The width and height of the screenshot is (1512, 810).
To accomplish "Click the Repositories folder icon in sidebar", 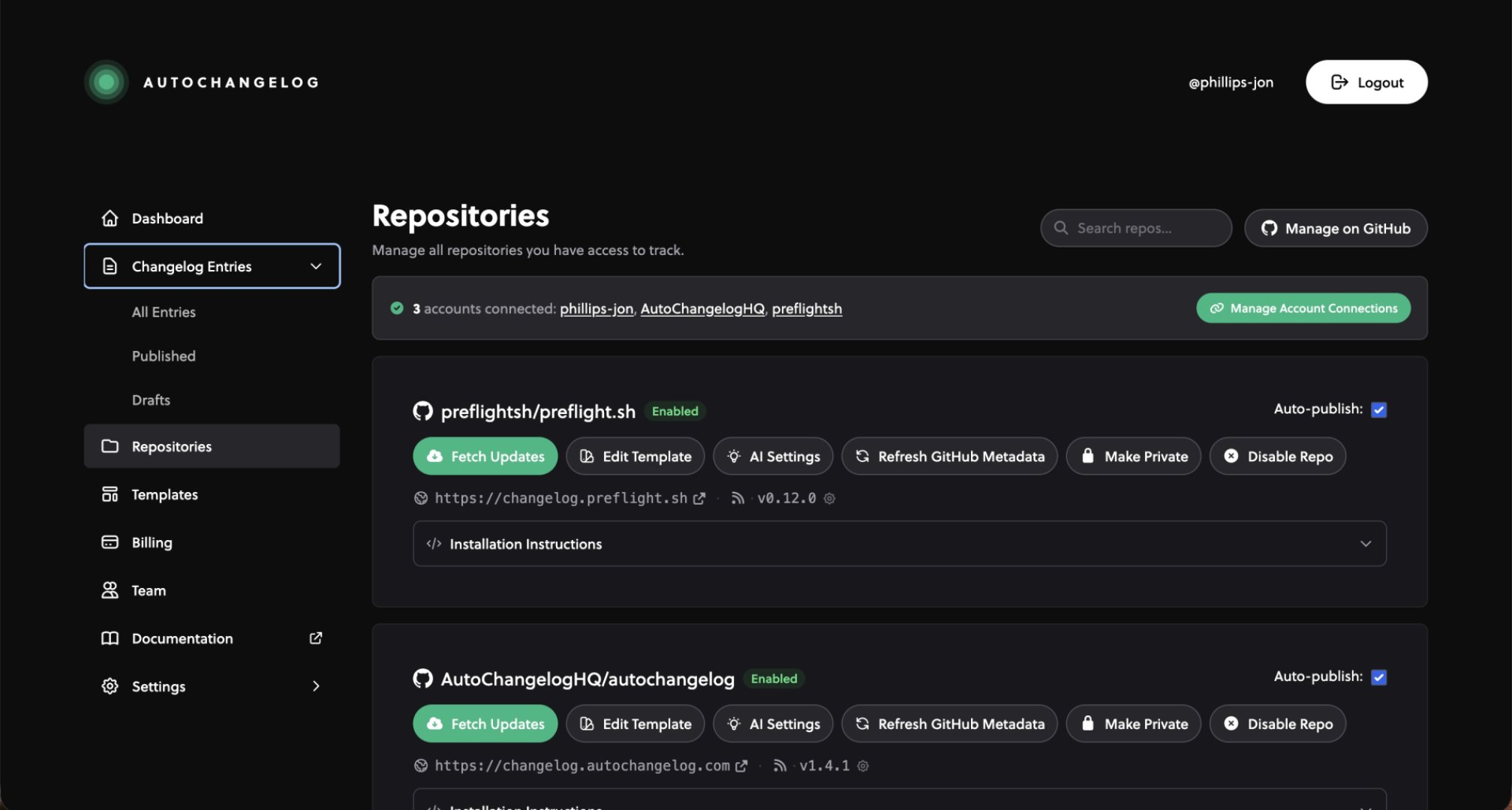I will (110, 445).
